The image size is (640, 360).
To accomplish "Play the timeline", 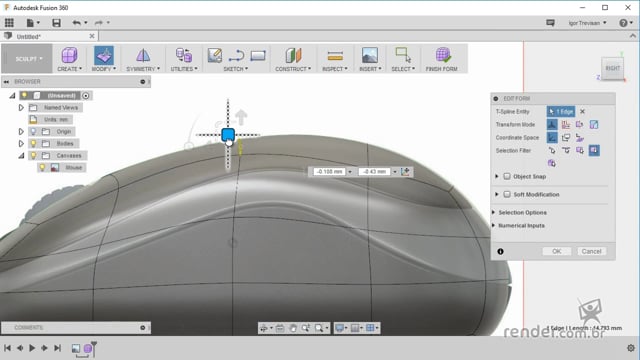I will tap(32, 348).
